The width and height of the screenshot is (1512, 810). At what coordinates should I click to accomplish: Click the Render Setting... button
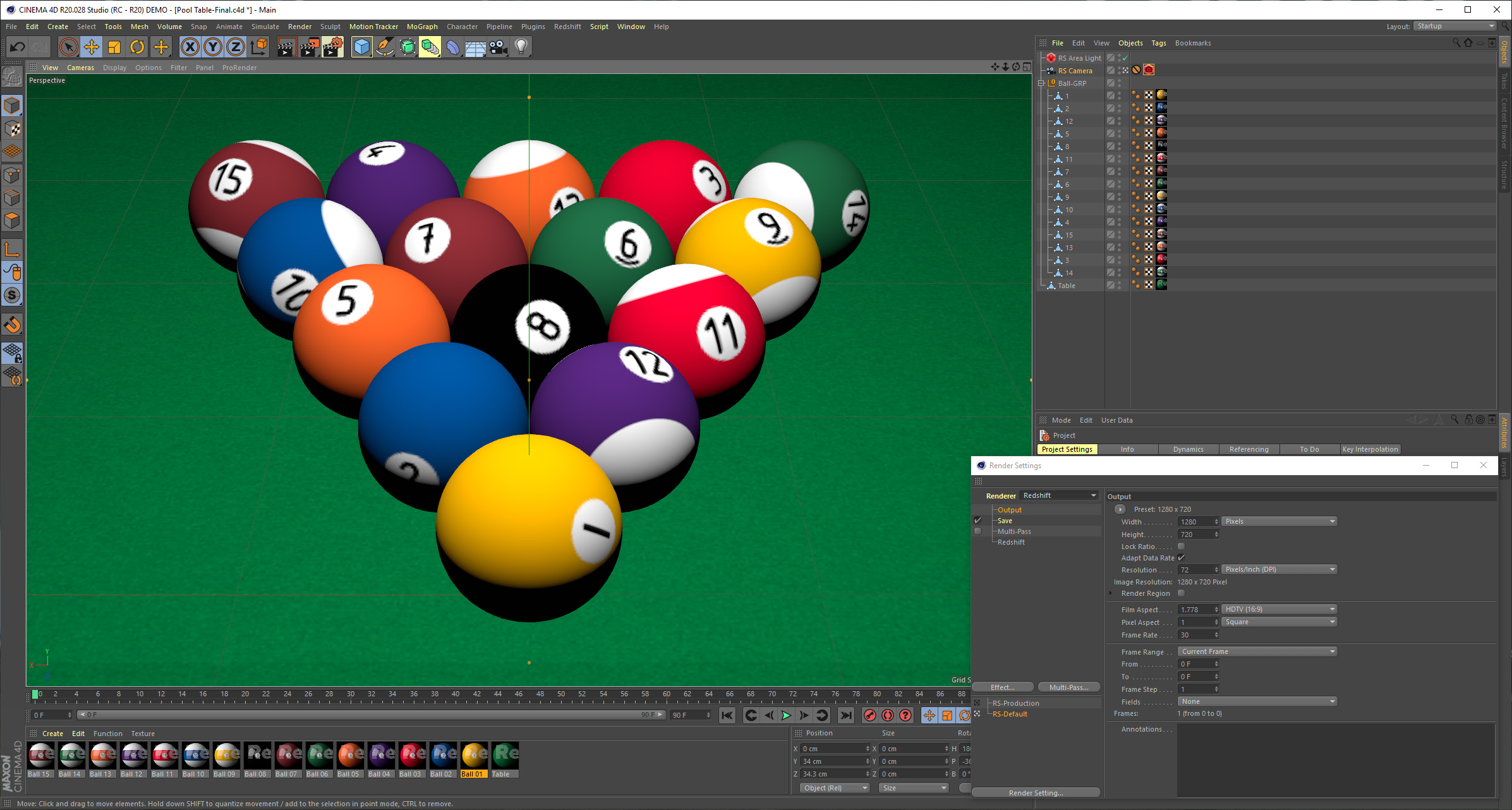click(x=1036, y=793)
